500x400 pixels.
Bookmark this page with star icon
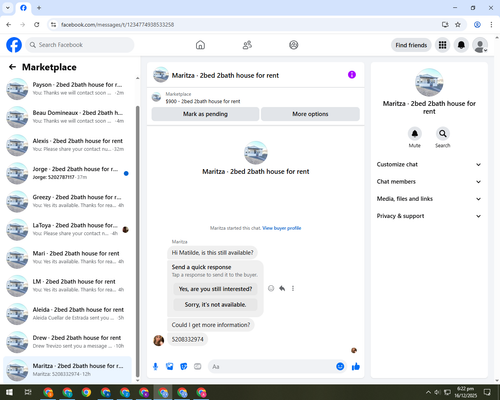pyautogui.click(x=458, y=25)
